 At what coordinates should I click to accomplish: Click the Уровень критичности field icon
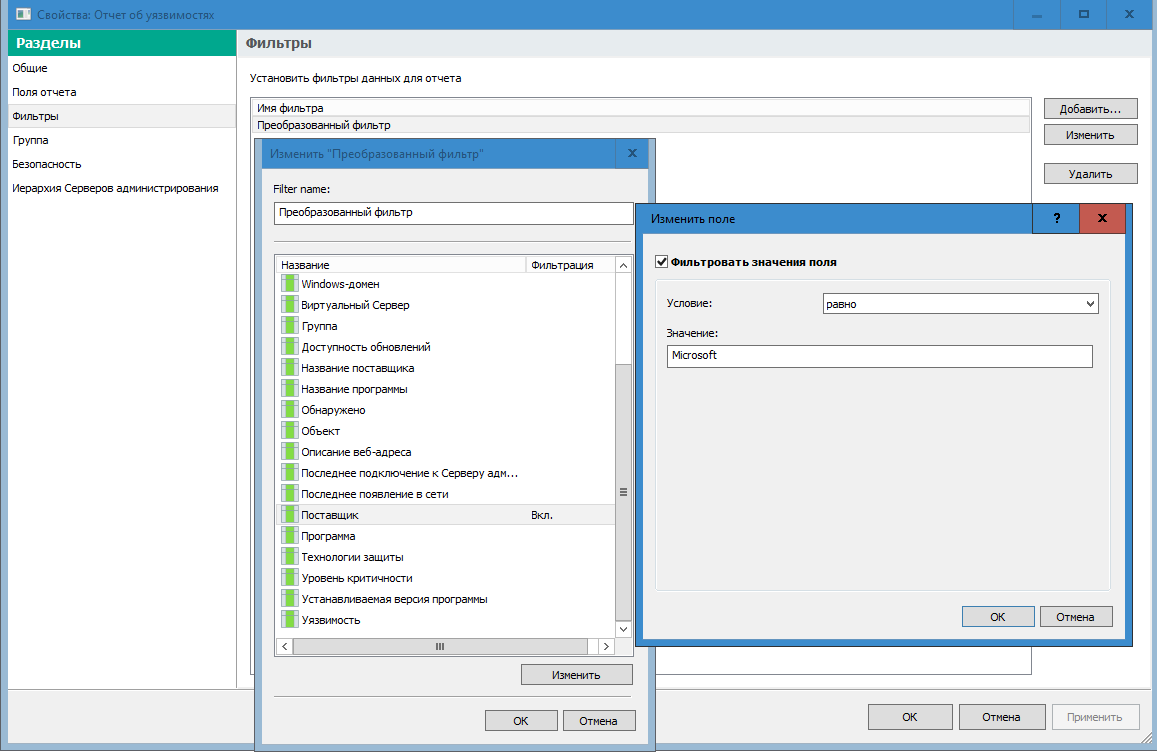click(289, 578)
